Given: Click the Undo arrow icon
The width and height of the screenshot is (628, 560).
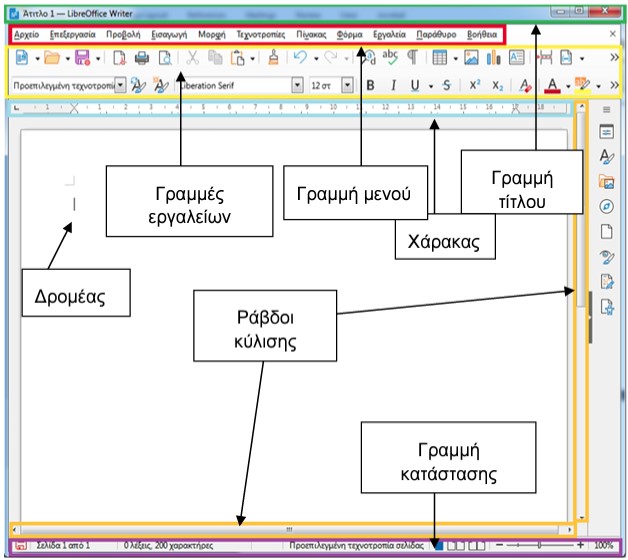Looking at the screenshot, I should point(300,57).
